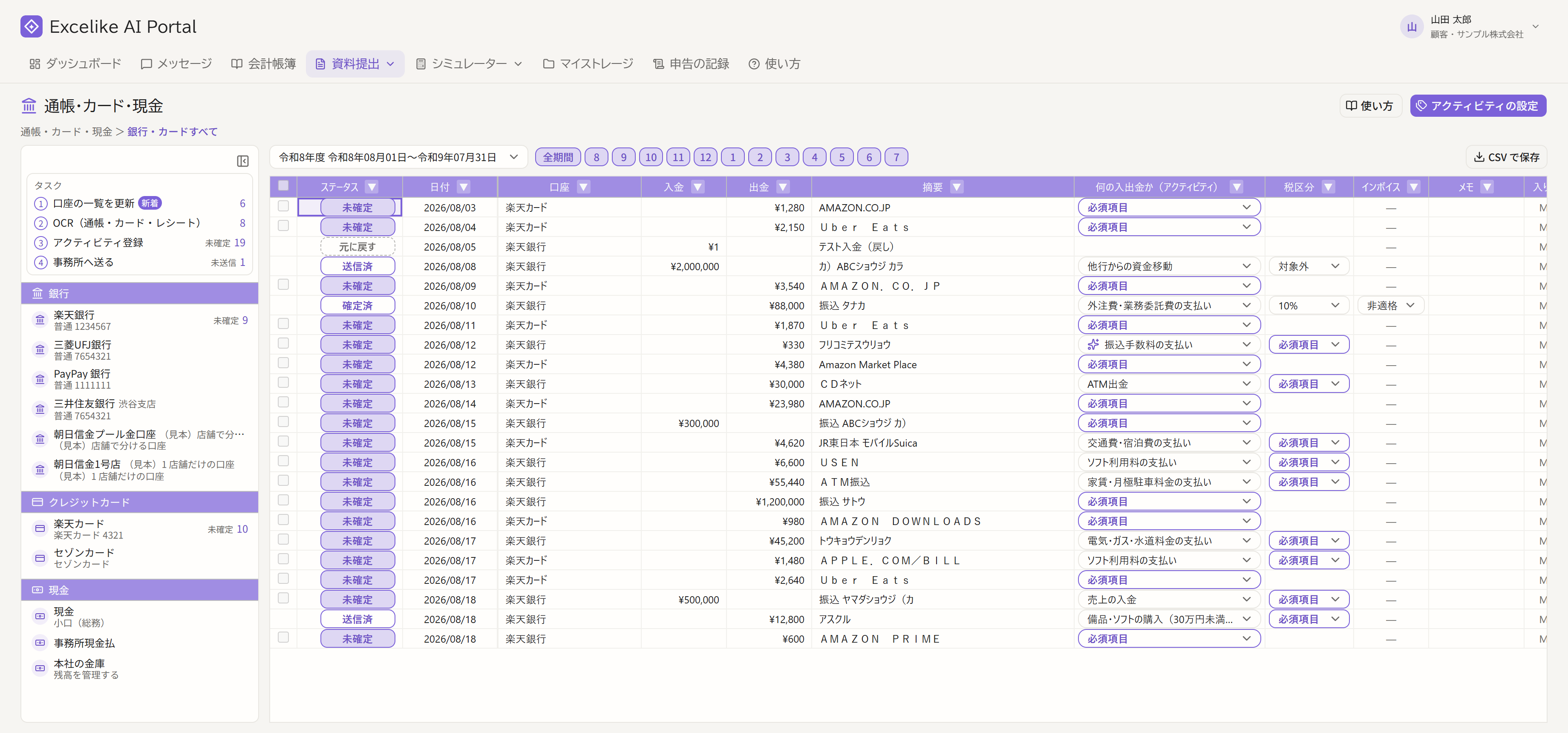Click the 出金 column filter icon
The width and height of the screenshot is (1568, 733).
(784, 187)
